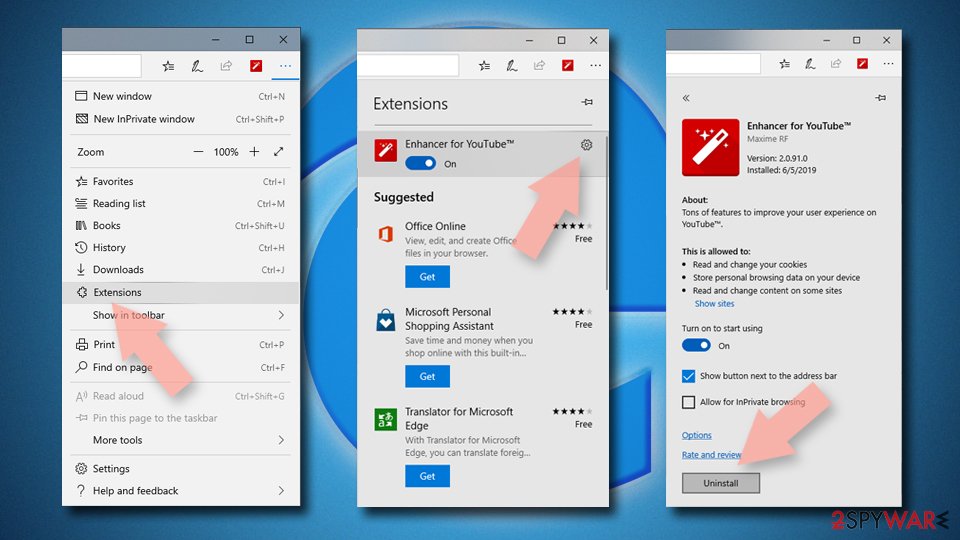Pin the Extensions pane
Image resolution: width=960 pixels, height=540 pixels.
tap(587, 102)
